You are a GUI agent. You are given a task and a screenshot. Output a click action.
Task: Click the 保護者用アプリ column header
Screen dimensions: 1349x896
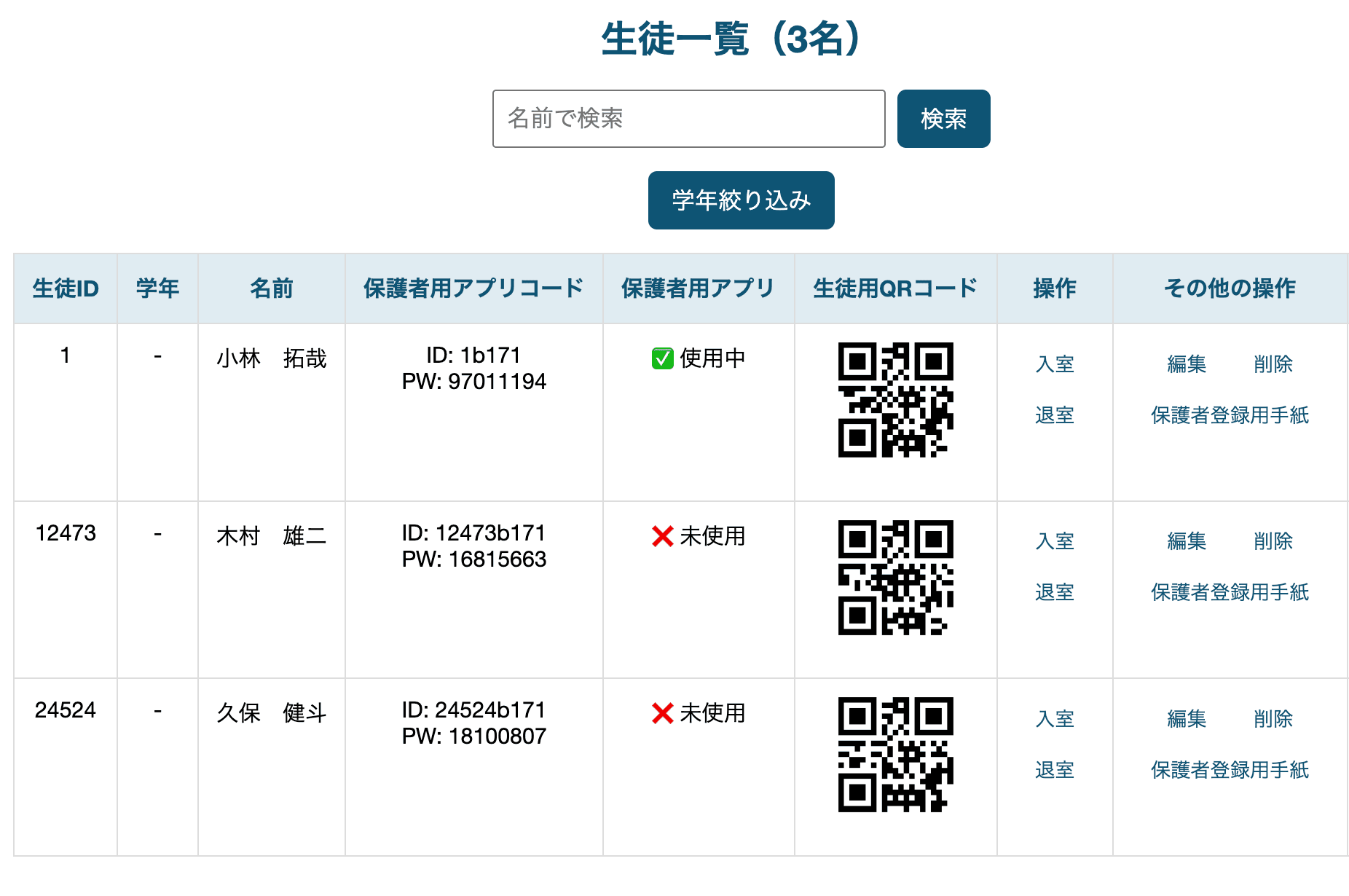(x=698, y=288)
